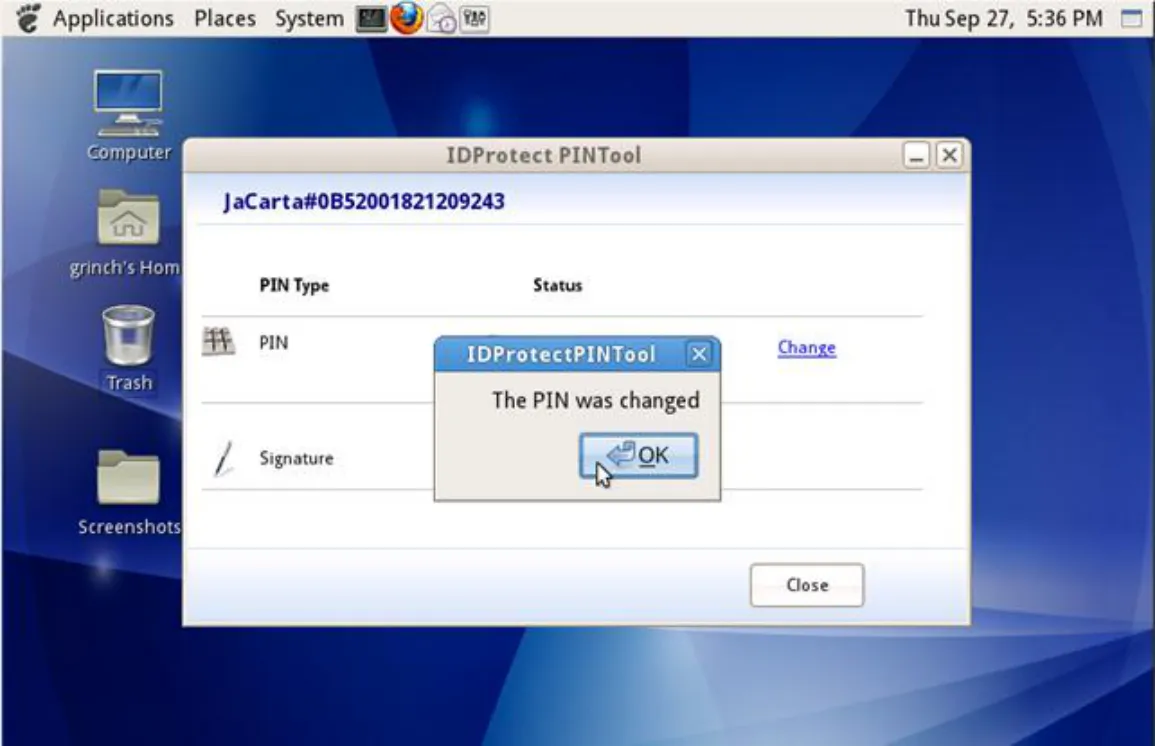This screenshot has height=746, width=1155.
Task: Open the Places menu
Action: point(225,18)
